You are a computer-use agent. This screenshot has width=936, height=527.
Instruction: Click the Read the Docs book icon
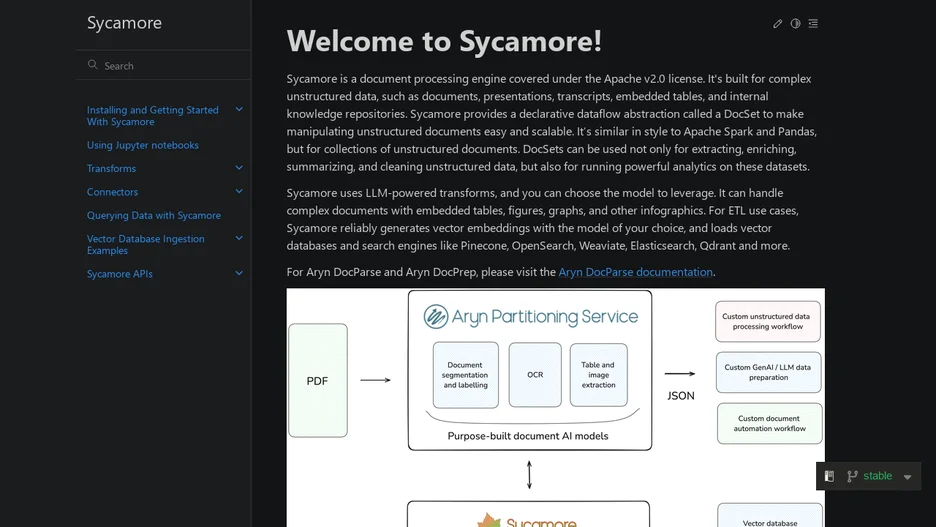(x=829, y=476)
